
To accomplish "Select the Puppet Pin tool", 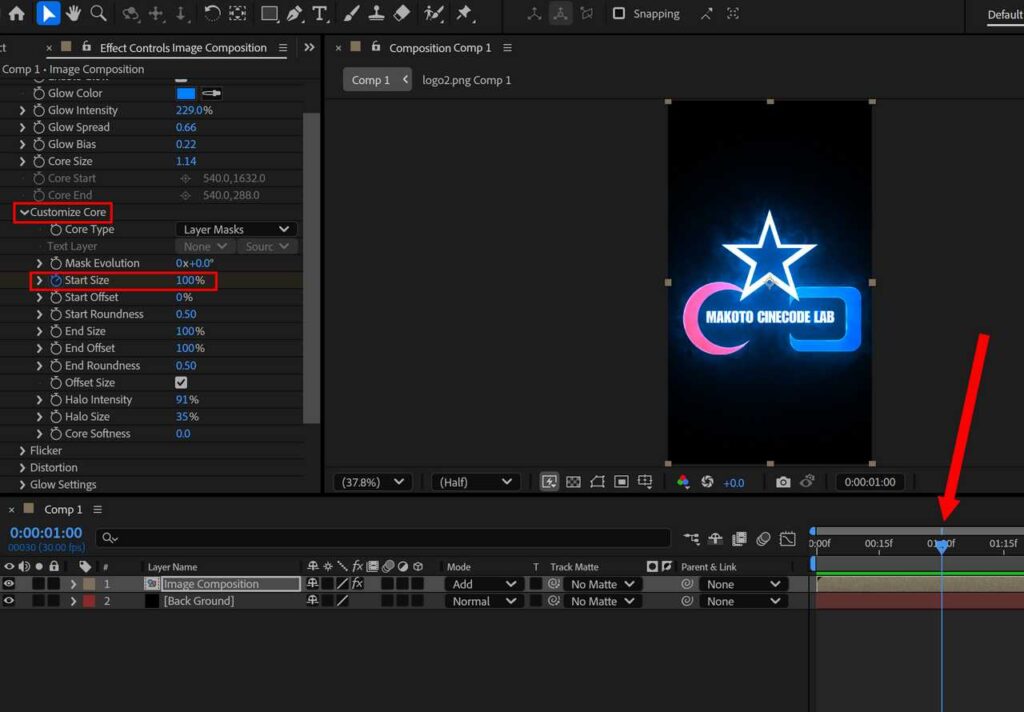I will (x=464, y=13).
